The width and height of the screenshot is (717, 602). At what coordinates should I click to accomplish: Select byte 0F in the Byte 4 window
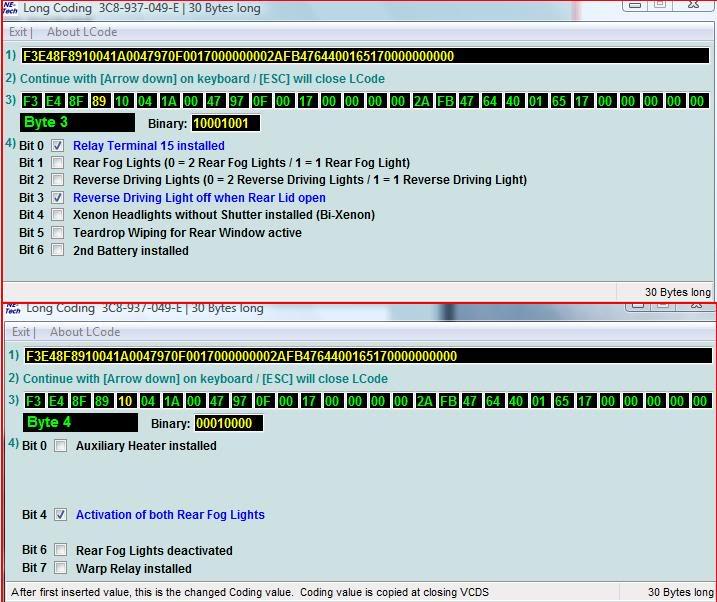coord(263,401)
